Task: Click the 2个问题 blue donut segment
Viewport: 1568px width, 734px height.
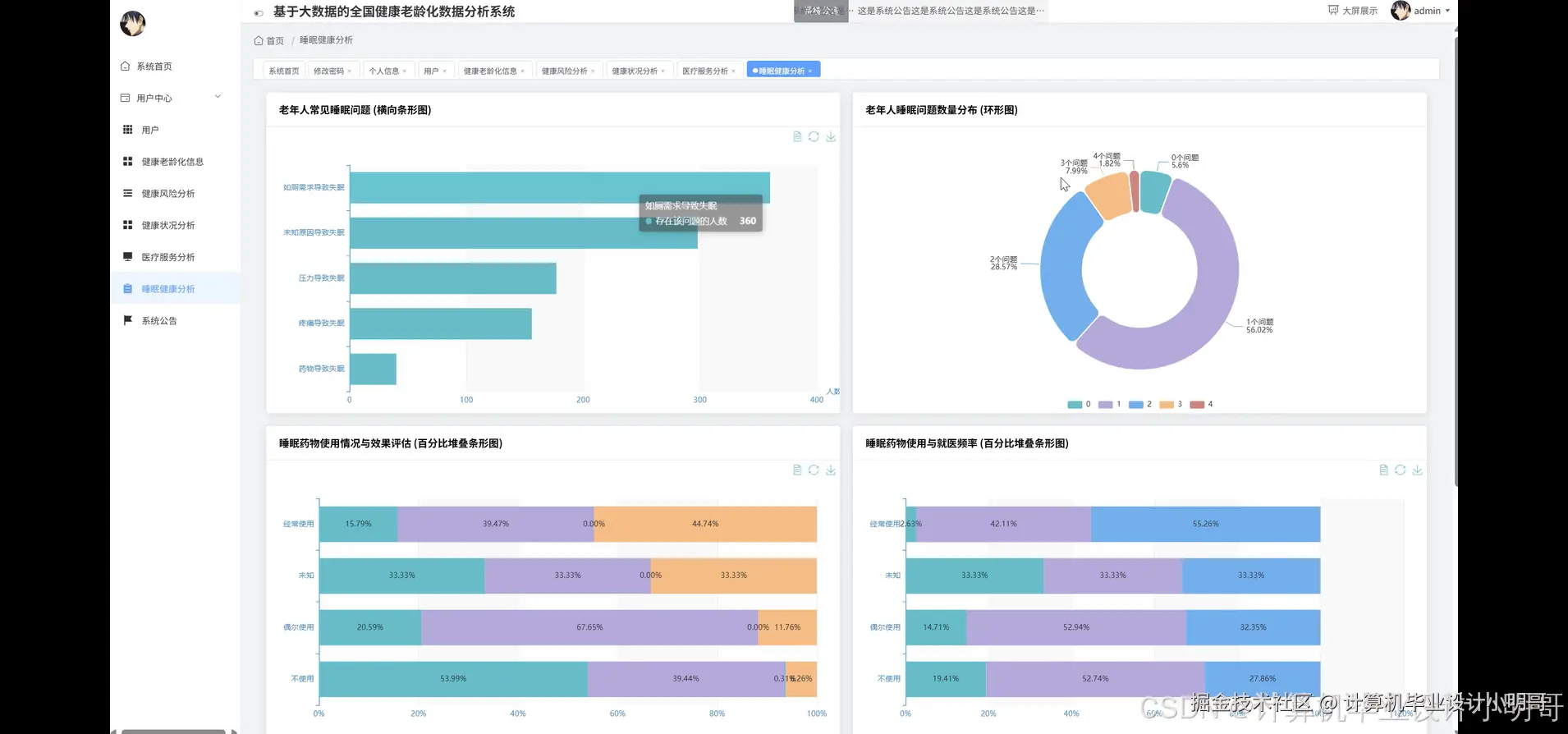Action: [1062, 267]
